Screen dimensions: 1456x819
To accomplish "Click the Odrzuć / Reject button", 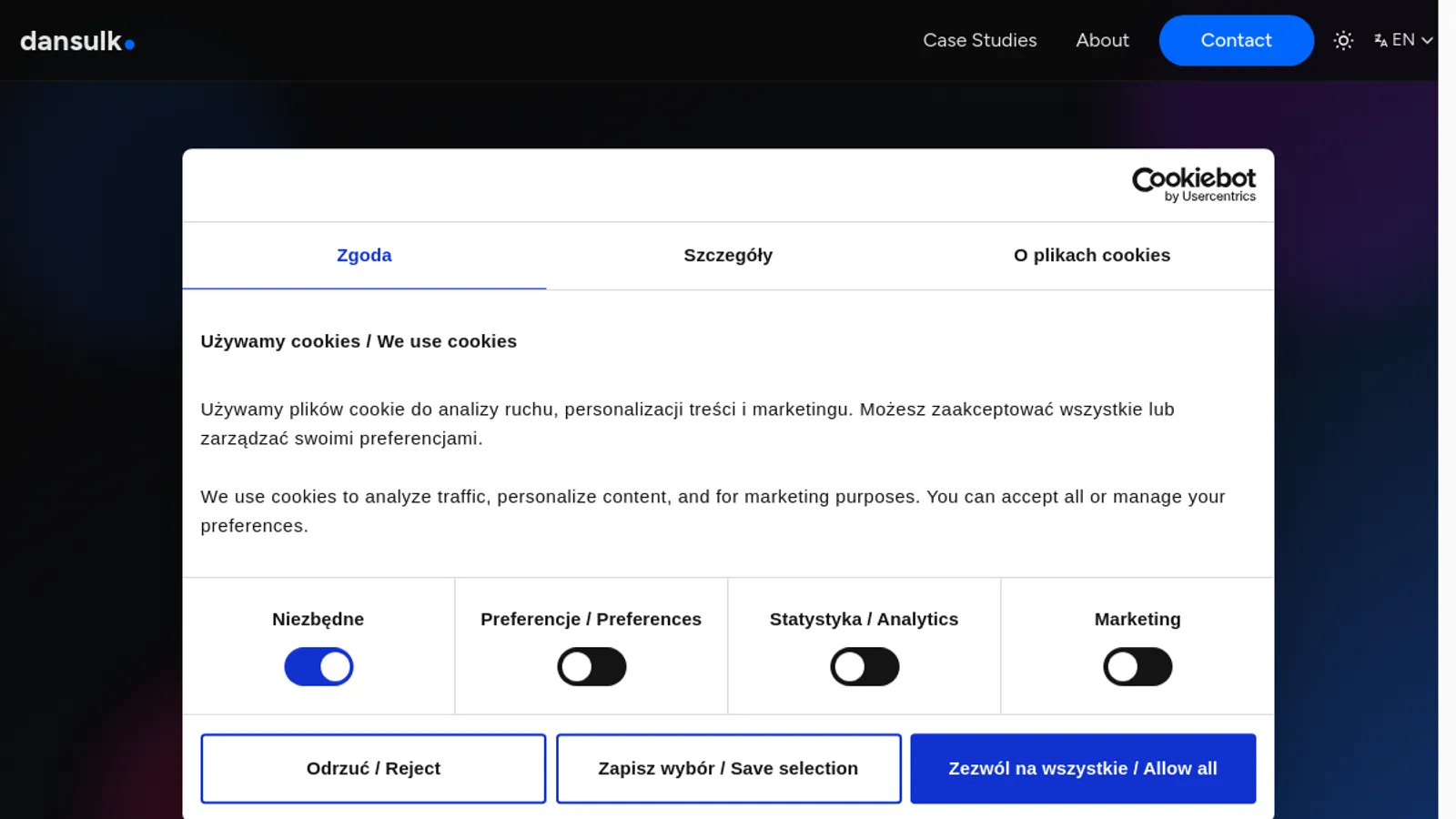I will [x=373, y=769].
